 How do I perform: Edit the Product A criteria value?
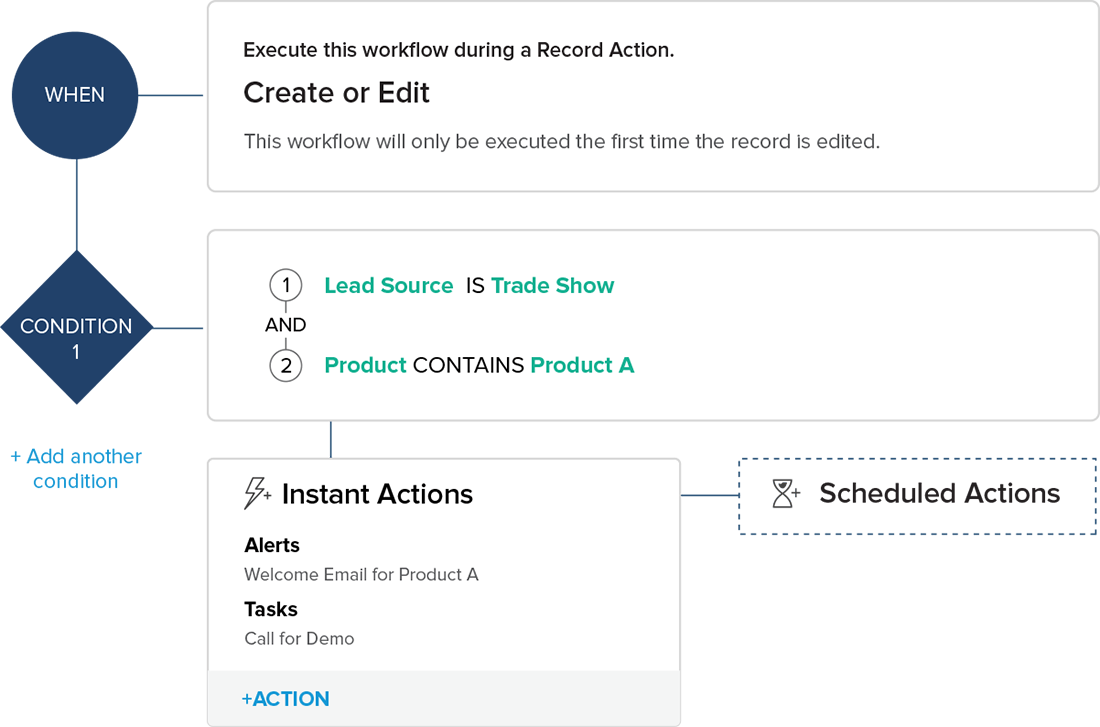pyautogui.click(x=582, y=366)
